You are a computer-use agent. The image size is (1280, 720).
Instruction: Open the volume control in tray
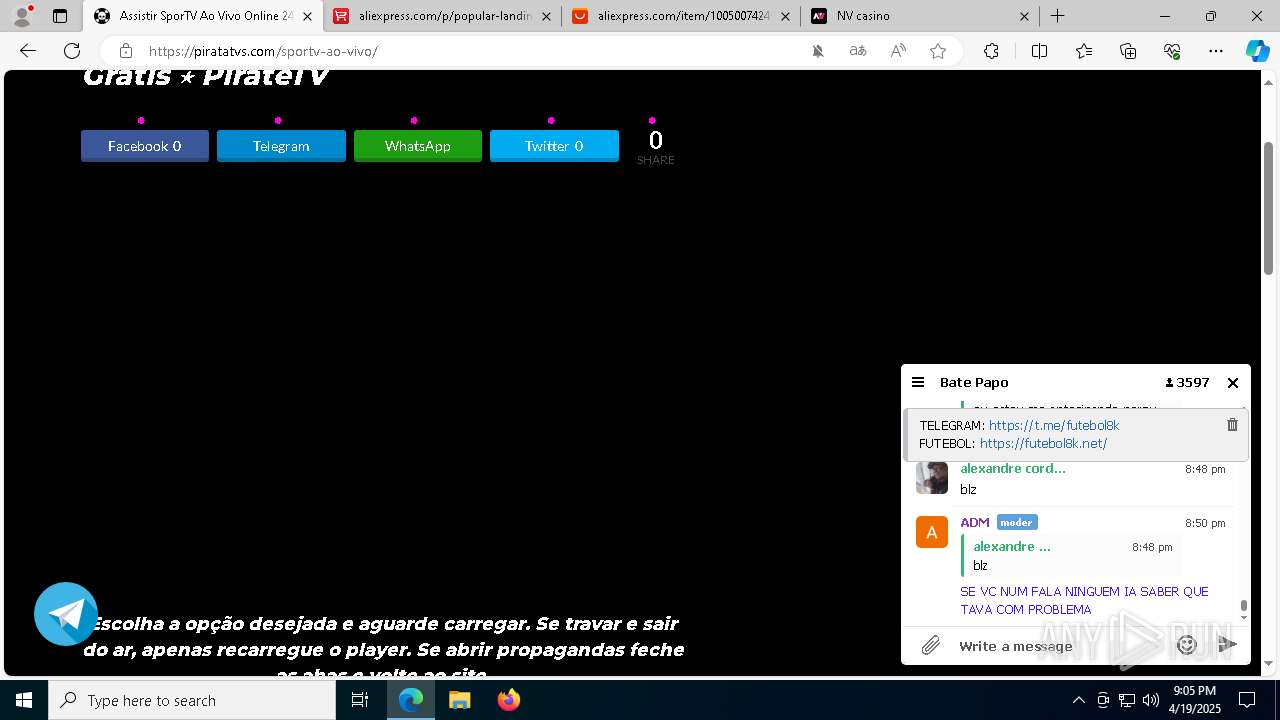(x=1151, y=700)
